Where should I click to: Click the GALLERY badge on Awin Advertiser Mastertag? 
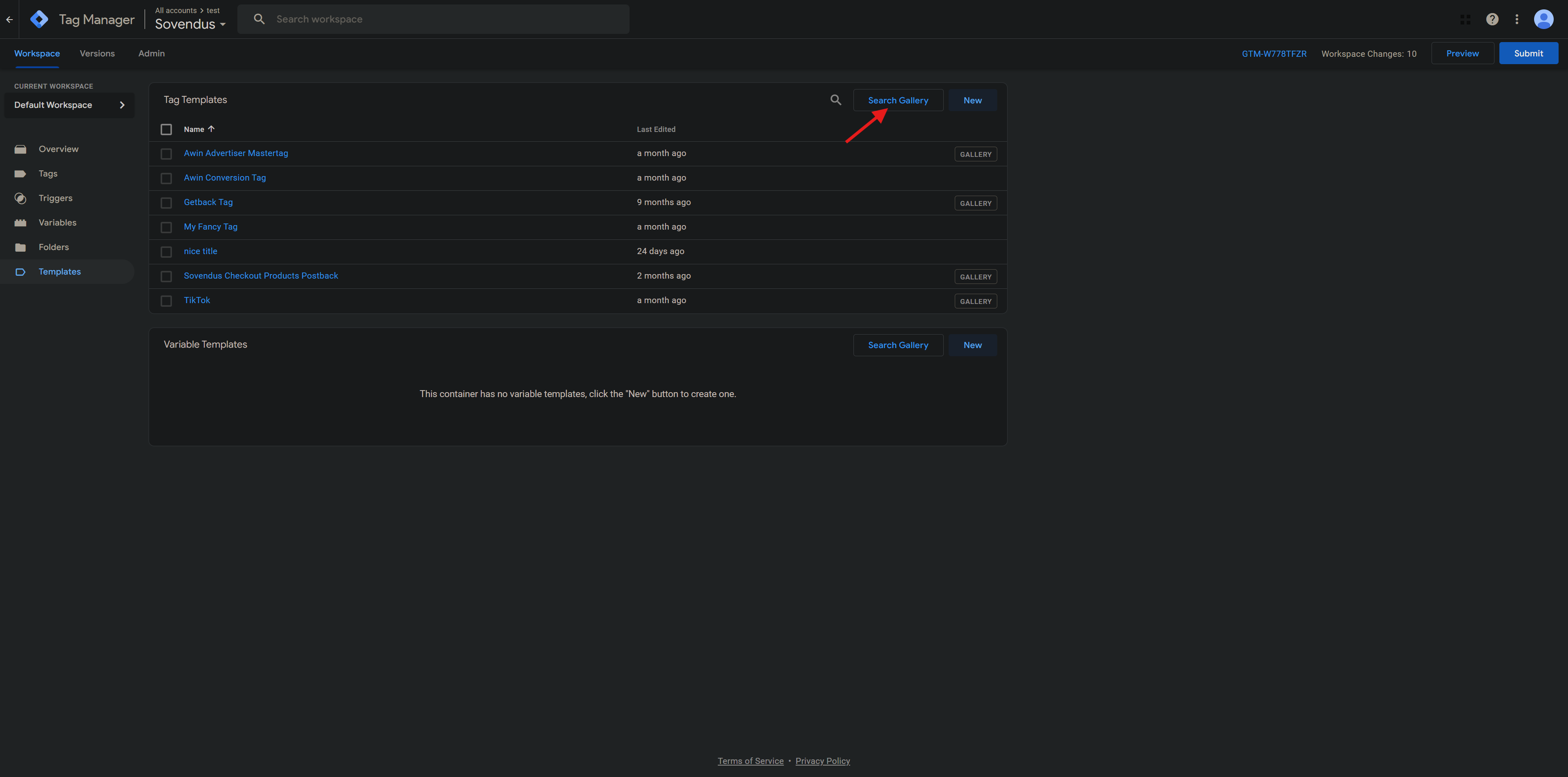(x=975, y=154)
